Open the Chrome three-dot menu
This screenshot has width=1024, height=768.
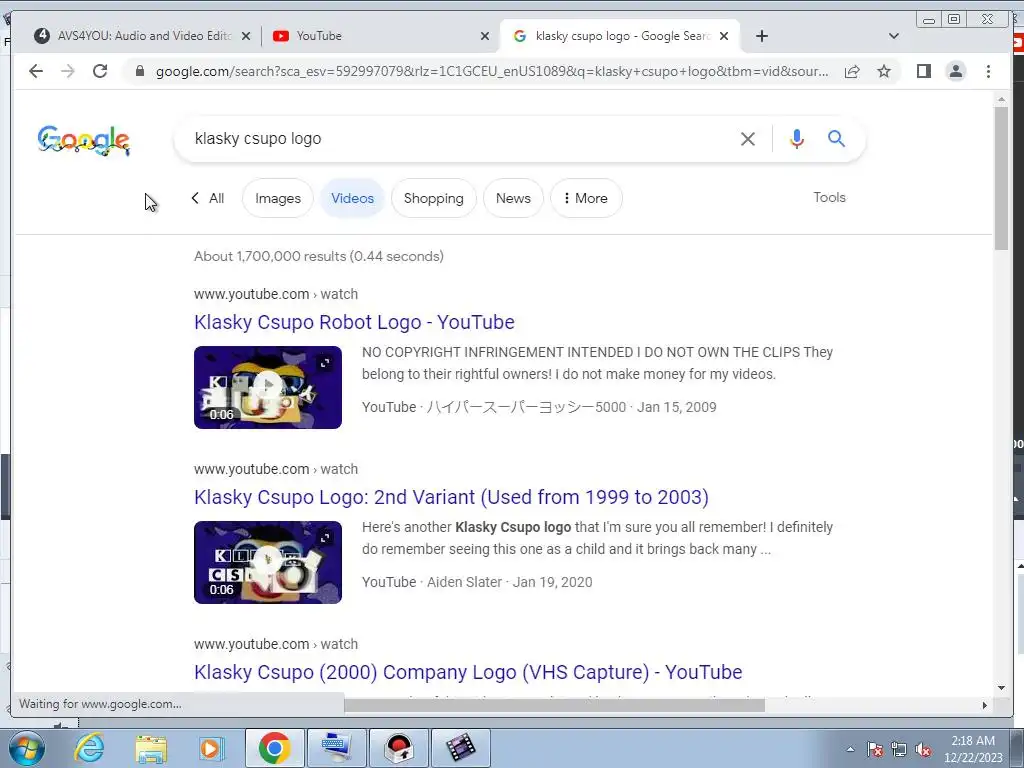click(x=988, y=71)
